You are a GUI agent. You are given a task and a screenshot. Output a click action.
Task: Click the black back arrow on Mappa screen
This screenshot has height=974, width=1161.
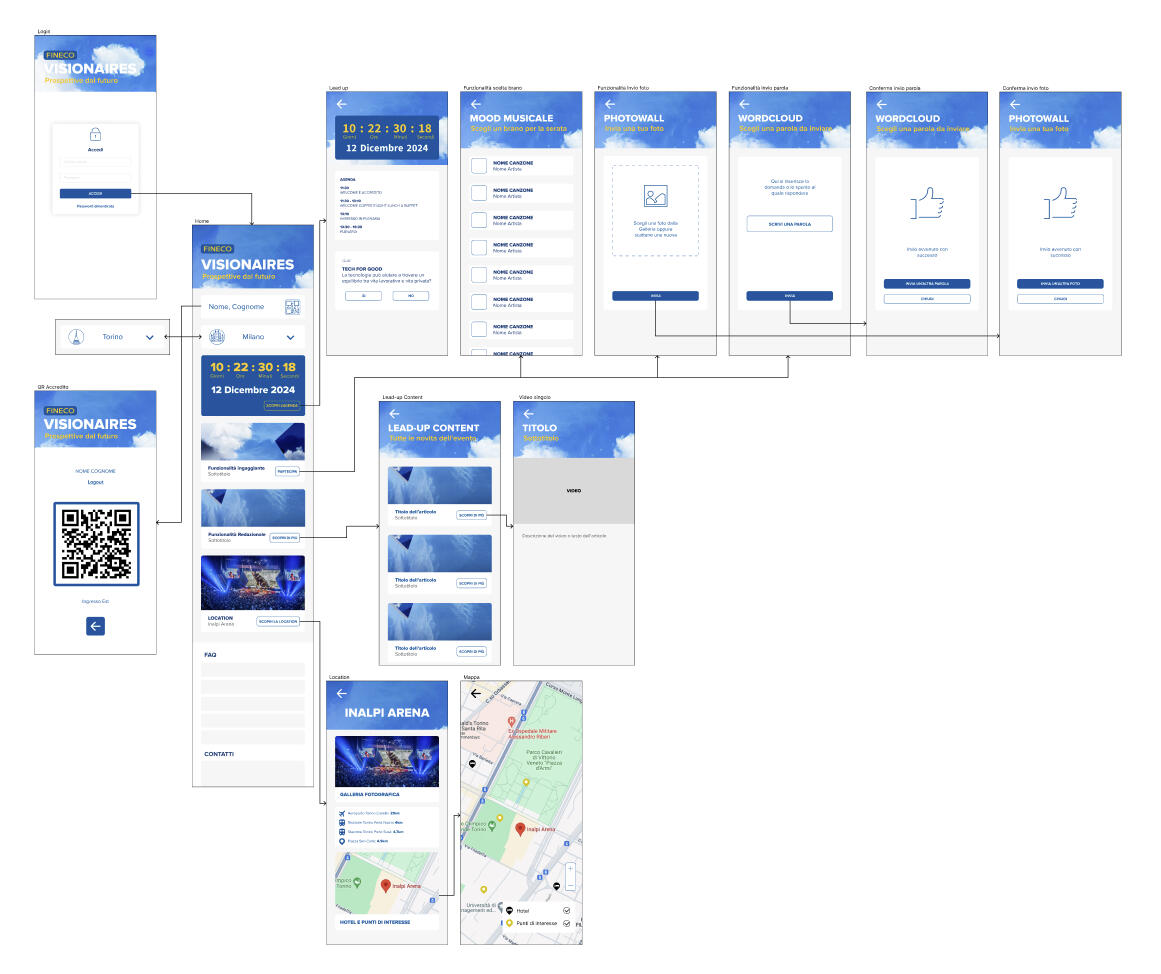(x=475, y=692)
